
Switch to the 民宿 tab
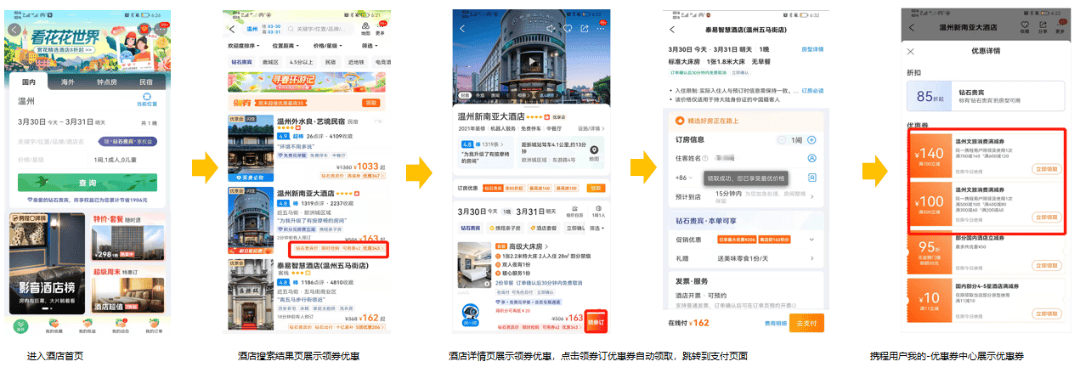145,82
